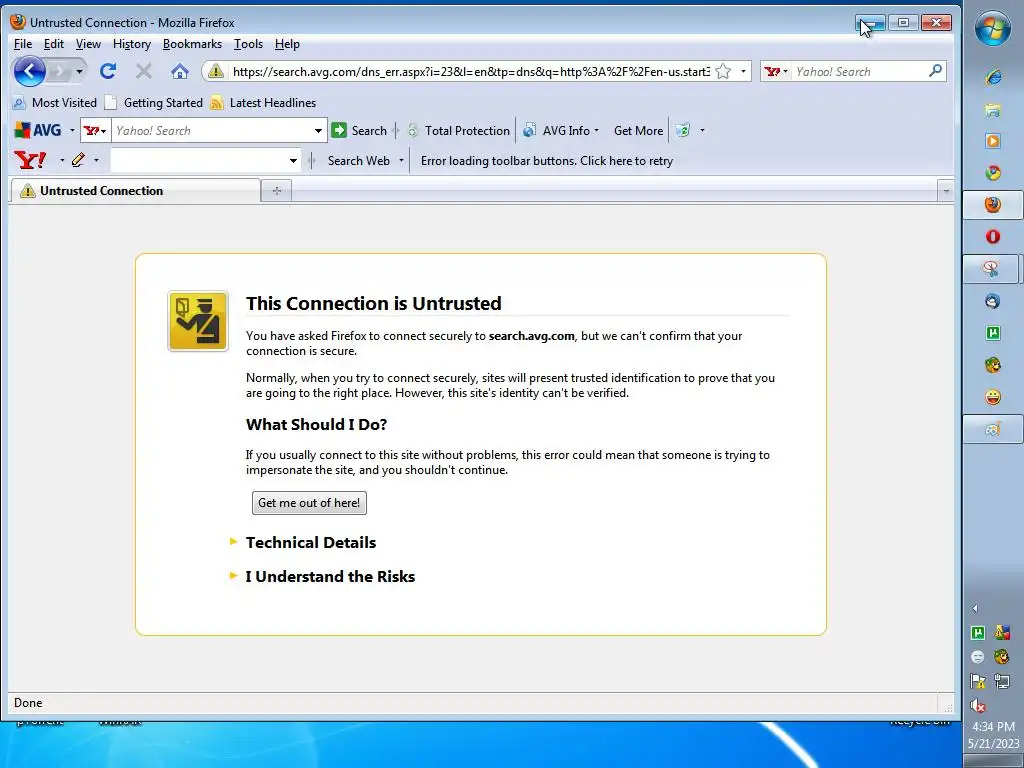
Task: Open Internet Explorer from the taskbar
Action: (x=993, y=77)
